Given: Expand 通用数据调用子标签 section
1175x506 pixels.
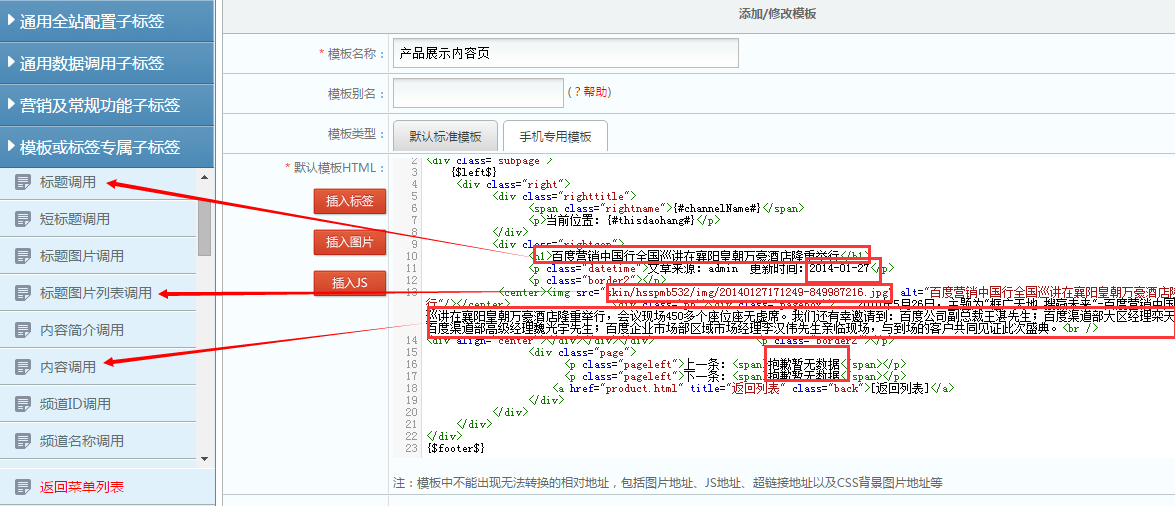Looking at the screenshot, I should point(107,63).
